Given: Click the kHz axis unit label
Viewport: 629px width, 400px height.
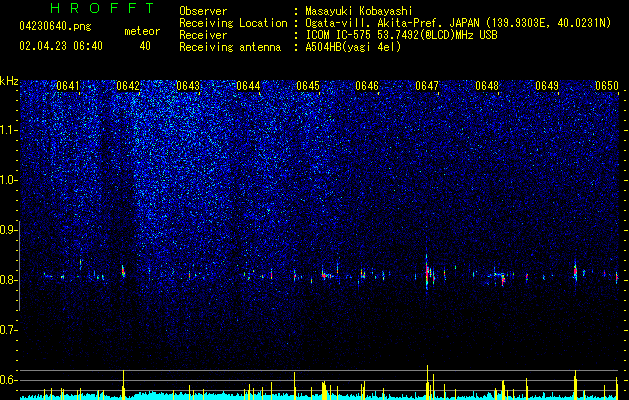Looking at the screenshot, I should click(9, 81).
